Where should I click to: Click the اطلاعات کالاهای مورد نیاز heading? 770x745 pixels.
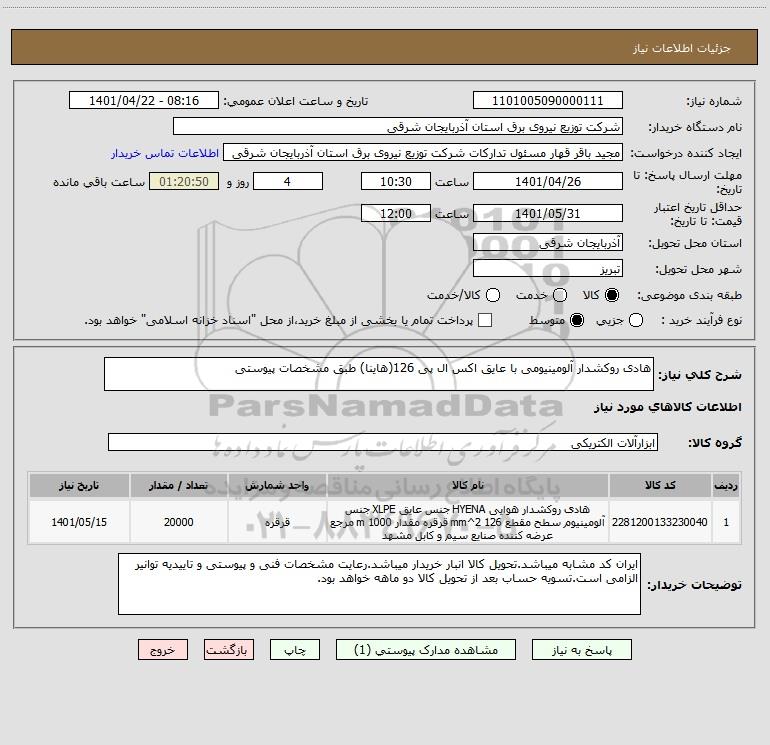[668, 407]
